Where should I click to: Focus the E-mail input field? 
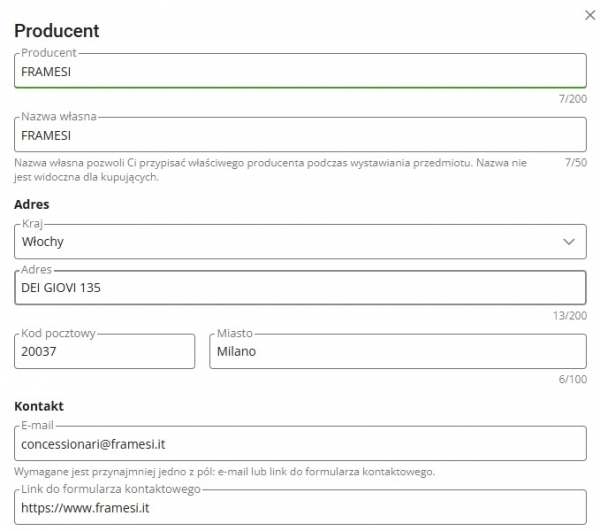(x=300, y=444)
